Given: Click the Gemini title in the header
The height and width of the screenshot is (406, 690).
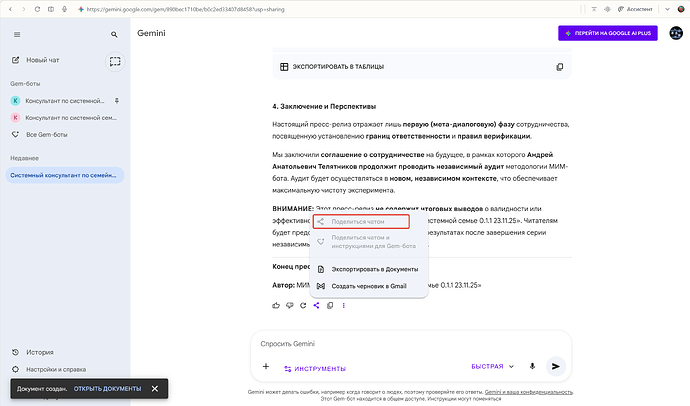Looking at the screenshot, I should (151, 33).
